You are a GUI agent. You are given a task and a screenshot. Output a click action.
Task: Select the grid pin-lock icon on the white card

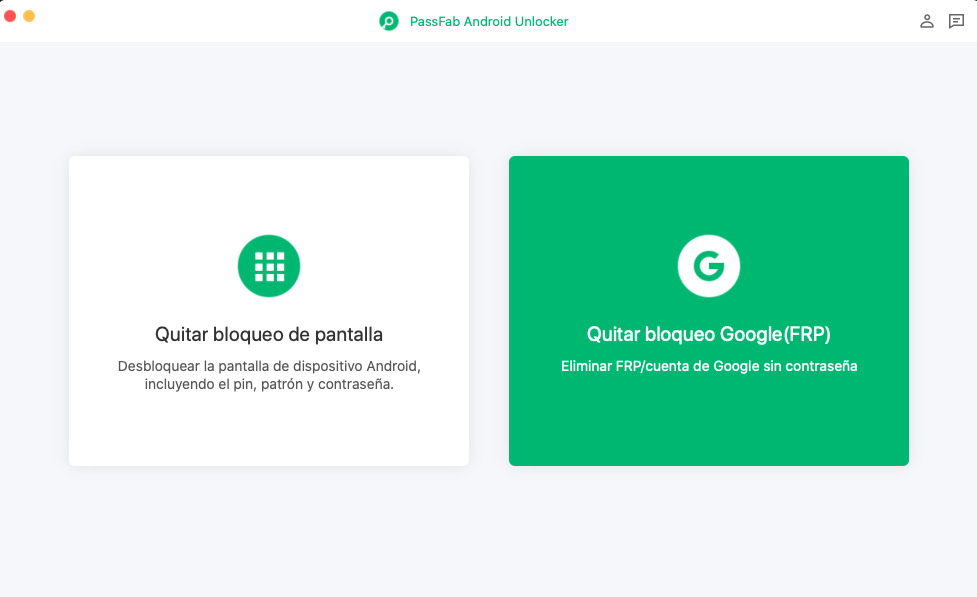coord(268,265)
